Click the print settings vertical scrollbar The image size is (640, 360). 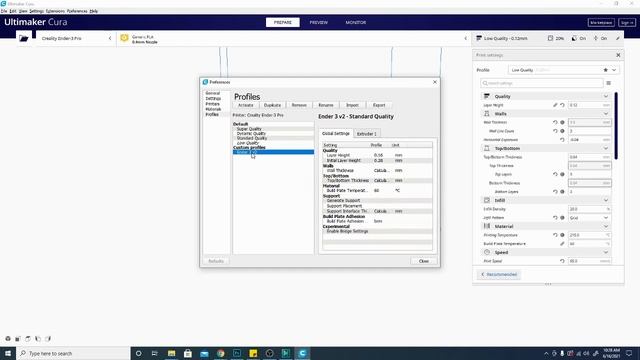[616, 126]
